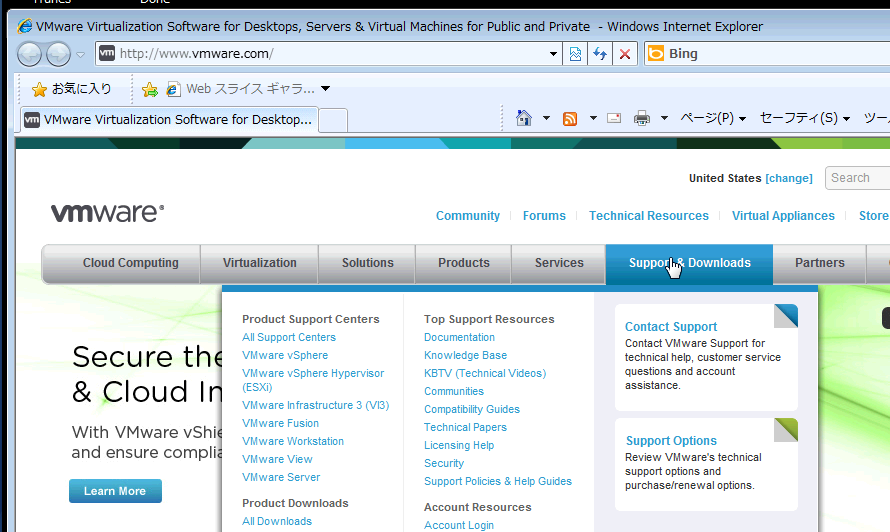The height and width of the screenshot is (532, 890).
Task: Select the Products nav tab
Action: tap(464, 263)
